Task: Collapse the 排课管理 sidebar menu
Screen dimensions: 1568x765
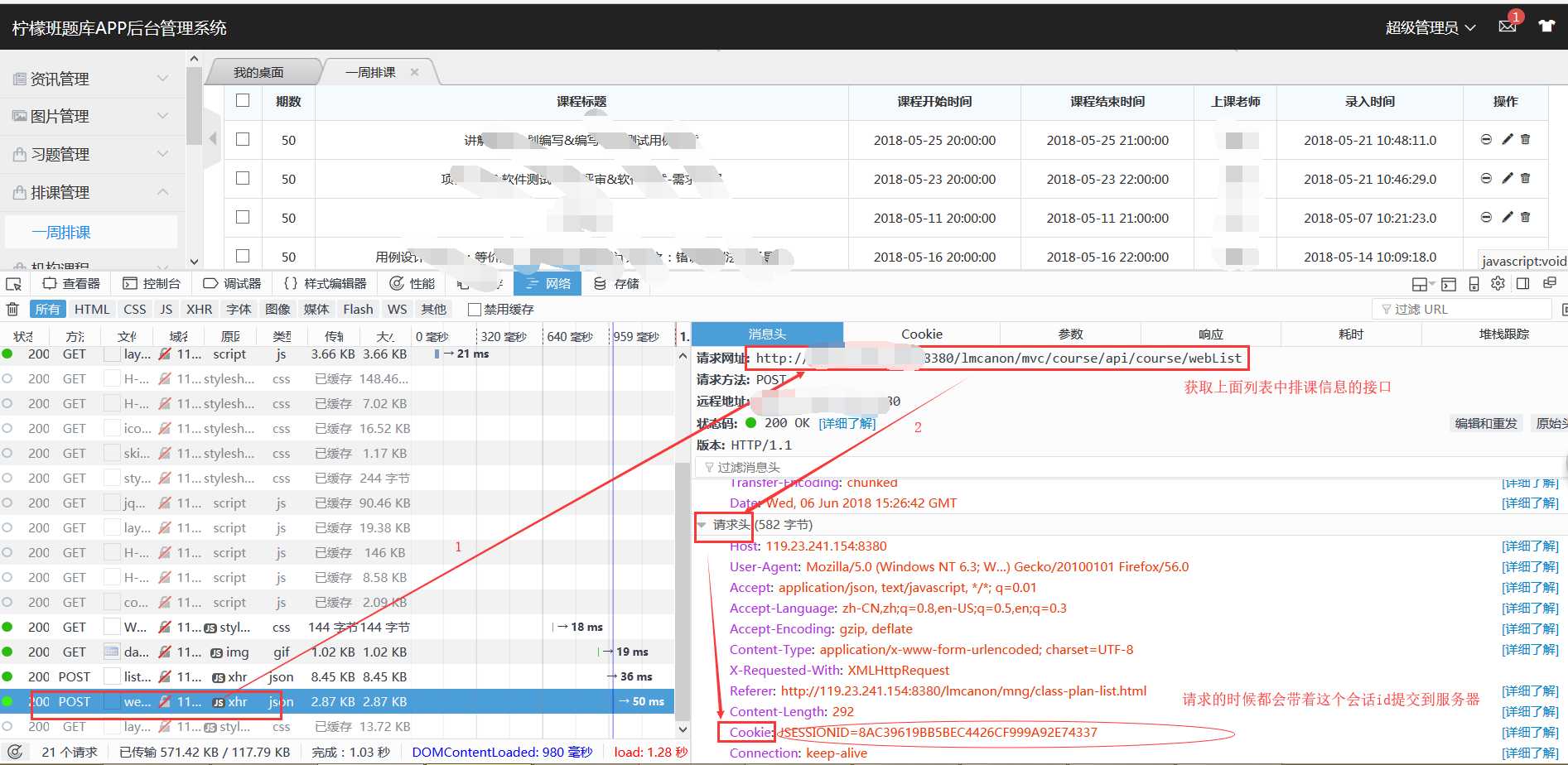Action: coord(92,192)
